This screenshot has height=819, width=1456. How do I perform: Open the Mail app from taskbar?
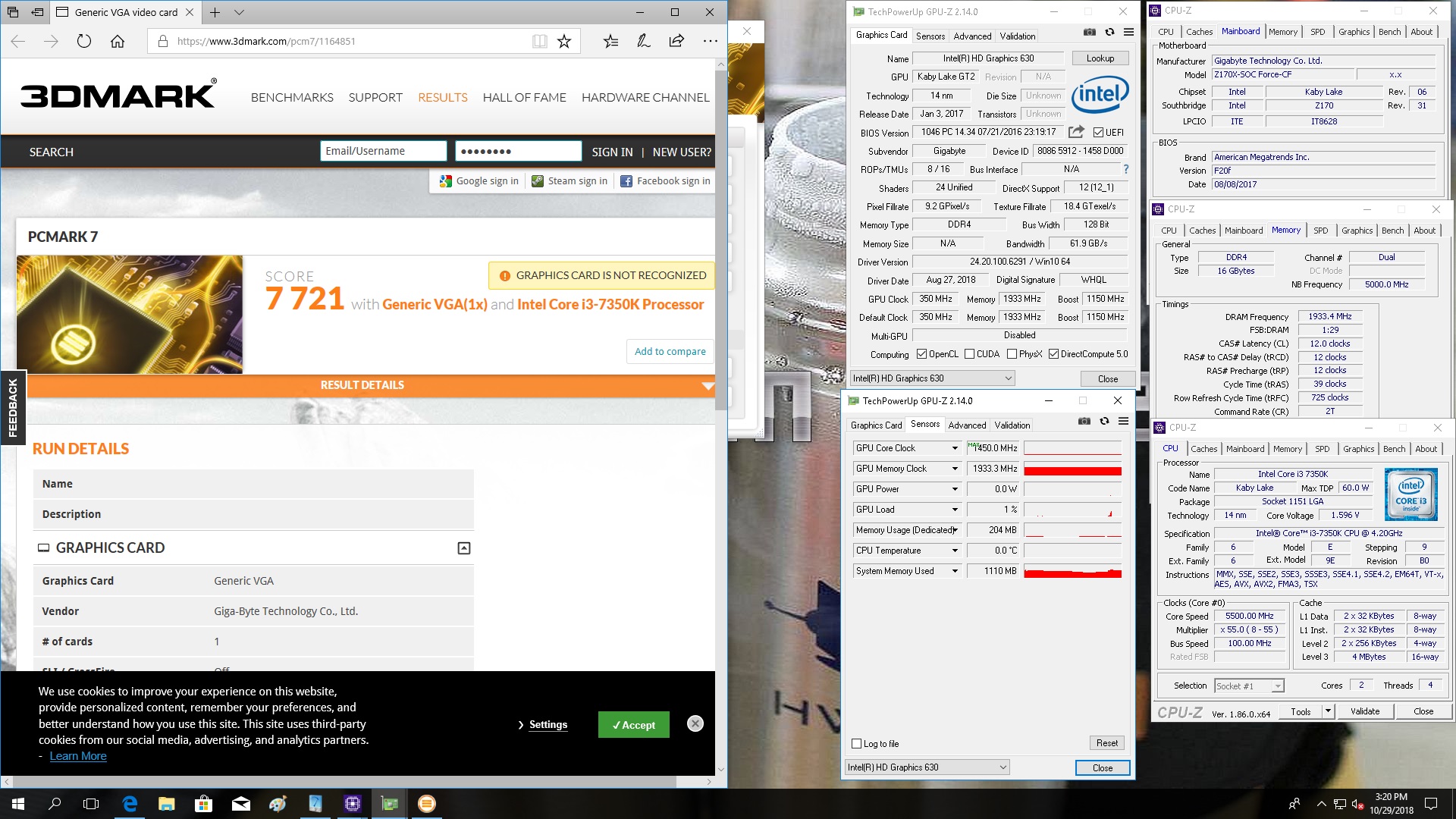[240, 804]
